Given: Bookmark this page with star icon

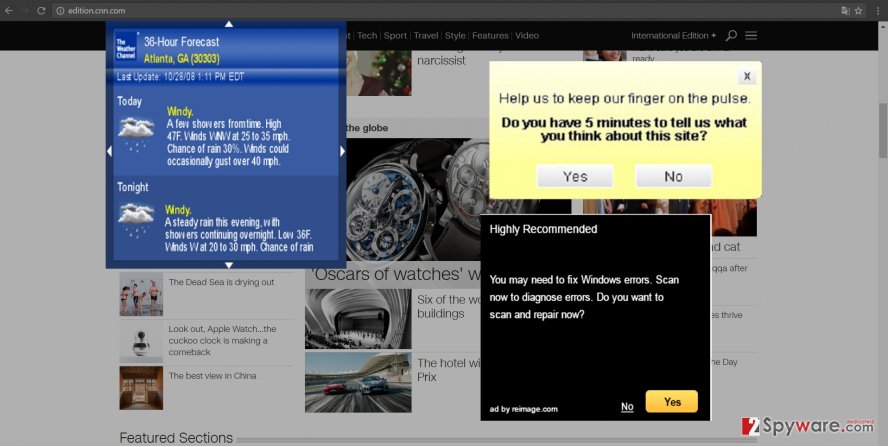Looking at the screenshot, I should [x=858, y=10].
